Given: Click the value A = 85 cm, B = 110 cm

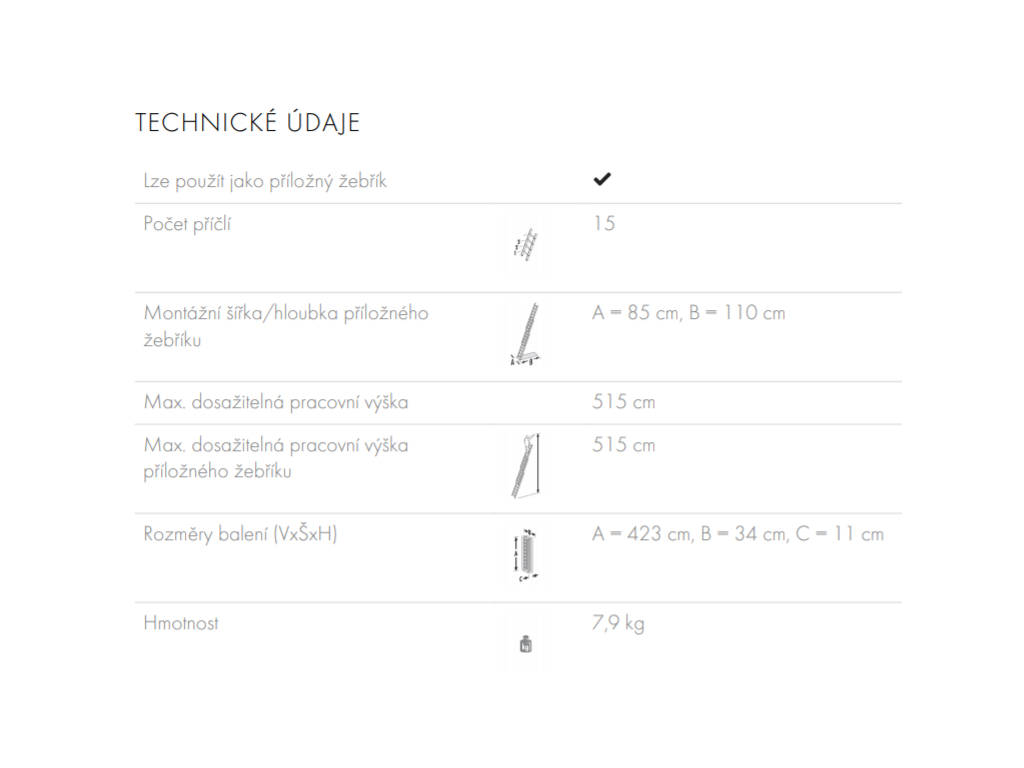Looking at the screenshot, I should point(689,313).
